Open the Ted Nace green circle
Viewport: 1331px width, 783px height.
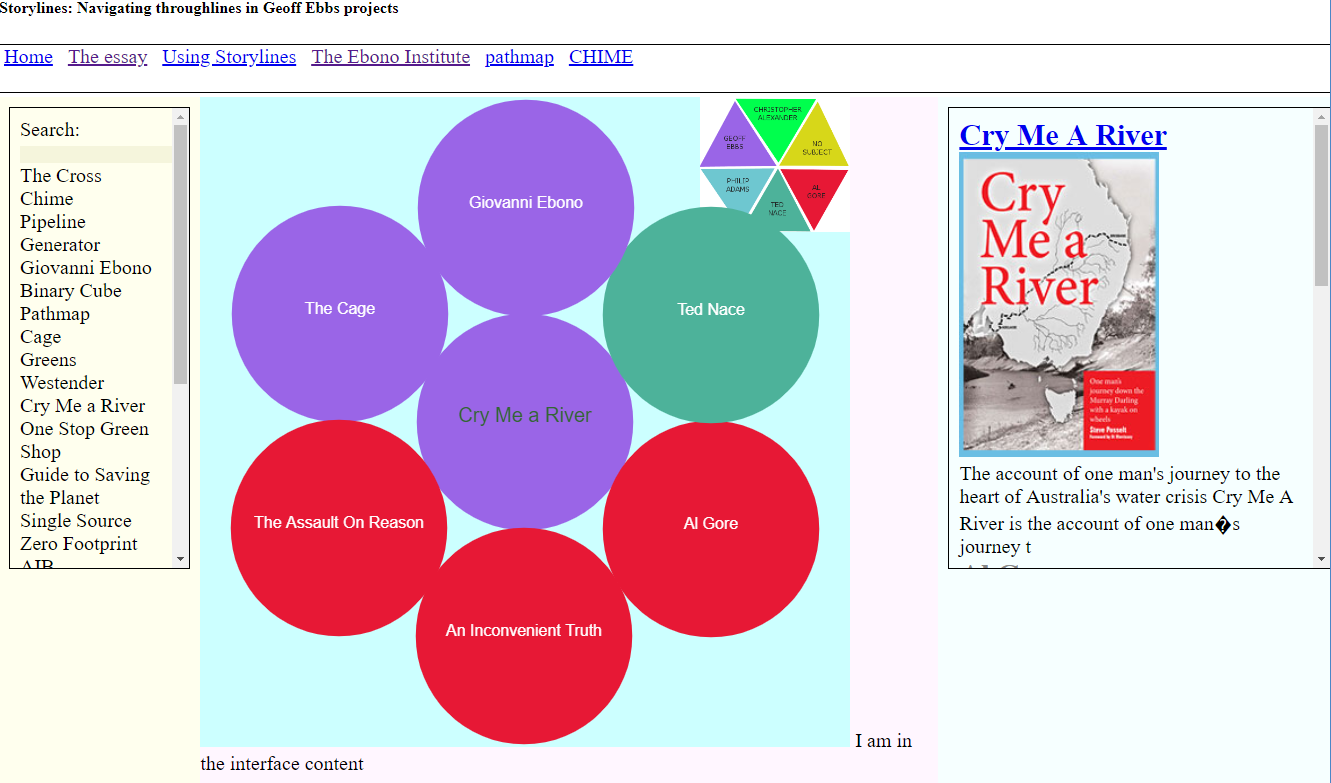tap(711, 310)
